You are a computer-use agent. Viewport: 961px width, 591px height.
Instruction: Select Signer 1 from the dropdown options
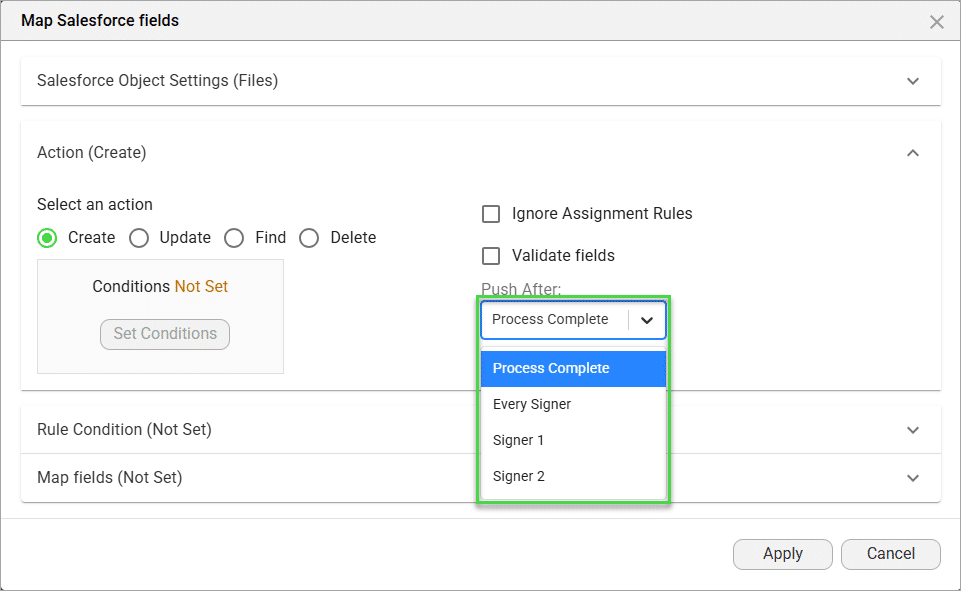(518, 440)
